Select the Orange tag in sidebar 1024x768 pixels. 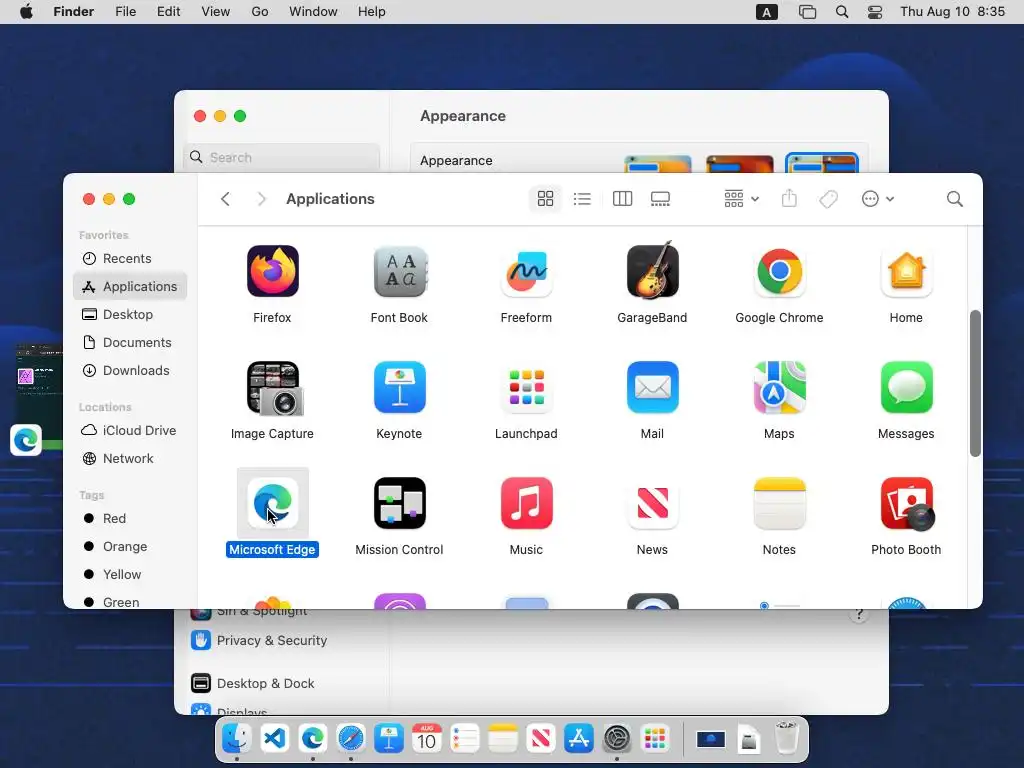(x=130, y=547)
